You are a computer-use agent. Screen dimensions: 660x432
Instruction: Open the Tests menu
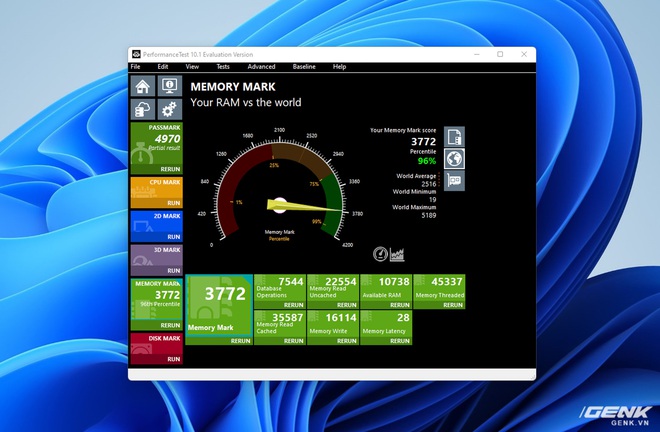tap(223, 67)
